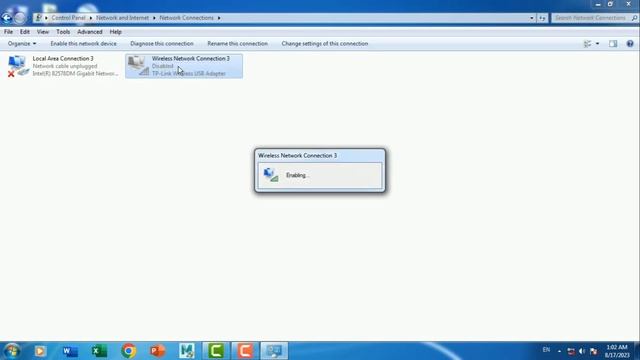Screen dimensions: 640x360
Task: Click Rename this connection
Action: [x=238, y=44]
